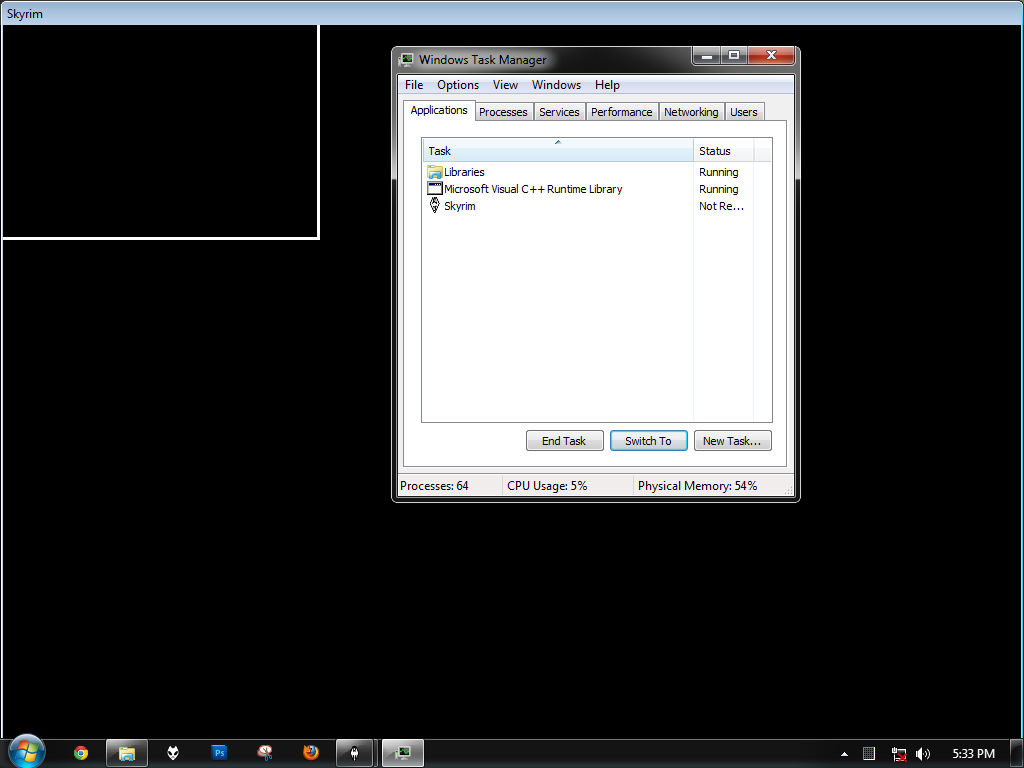Click the Show Desktop button on the taskbar

tap(1017, 754)
